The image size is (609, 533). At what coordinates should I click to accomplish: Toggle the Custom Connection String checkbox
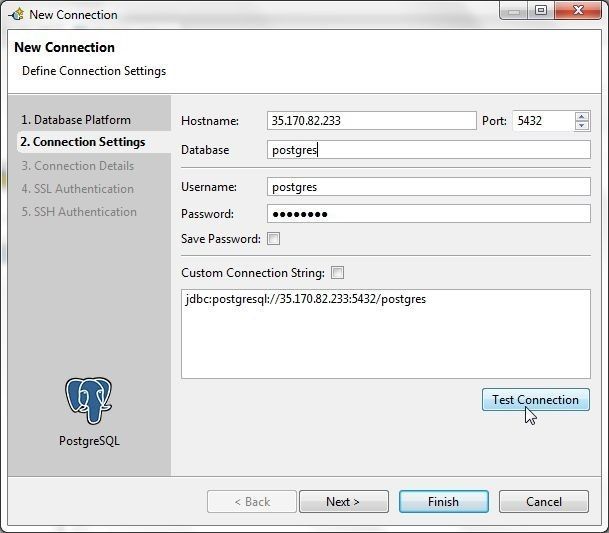click(337, 273)
